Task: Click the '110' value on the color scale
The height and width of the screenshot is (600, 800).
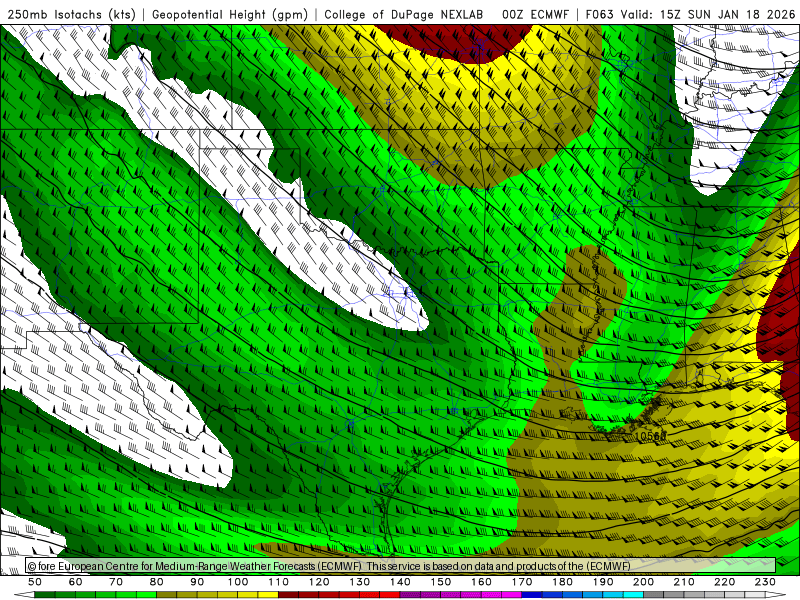Action: [x=279, y=582]
